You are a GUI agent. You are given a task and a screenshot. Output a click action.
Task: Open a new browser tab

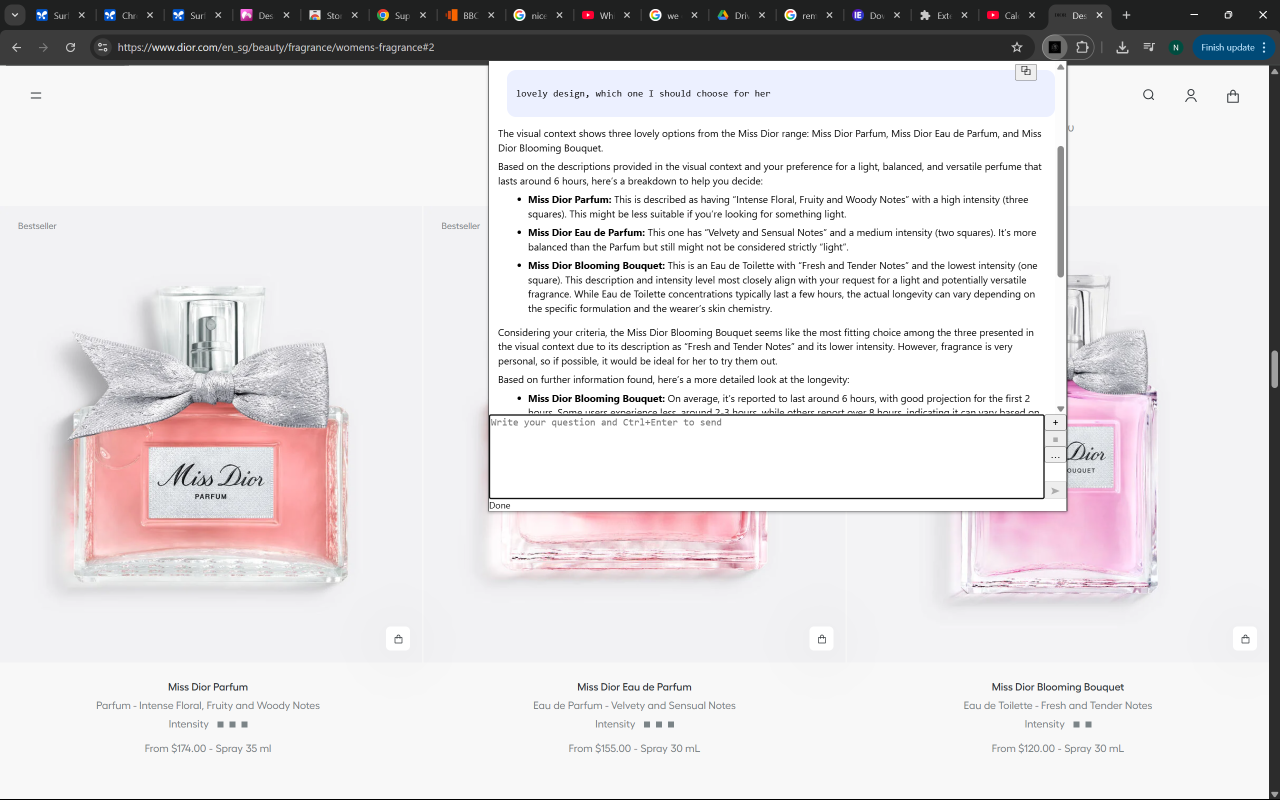(1126, 15)
